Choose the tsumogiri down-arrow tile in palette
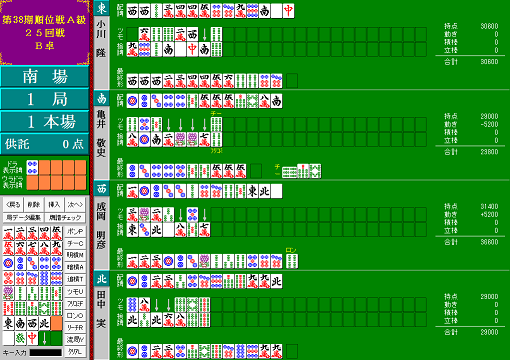This screenshot has width=510, height=360. [44, 338]
